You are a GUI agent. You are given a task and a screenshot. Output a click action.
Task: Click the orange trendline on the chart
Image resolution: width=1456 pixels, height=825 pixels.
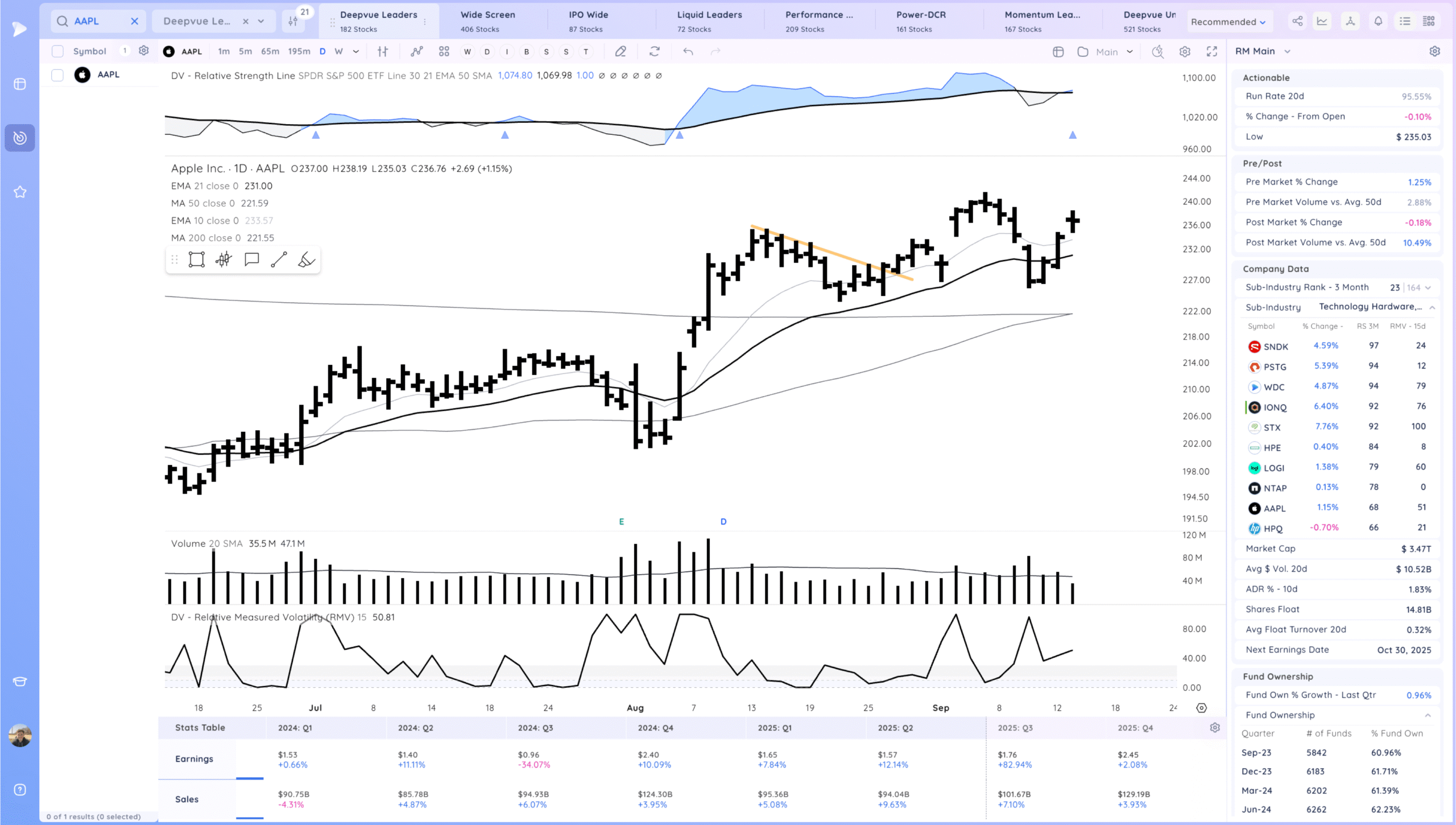coord(832,253)
